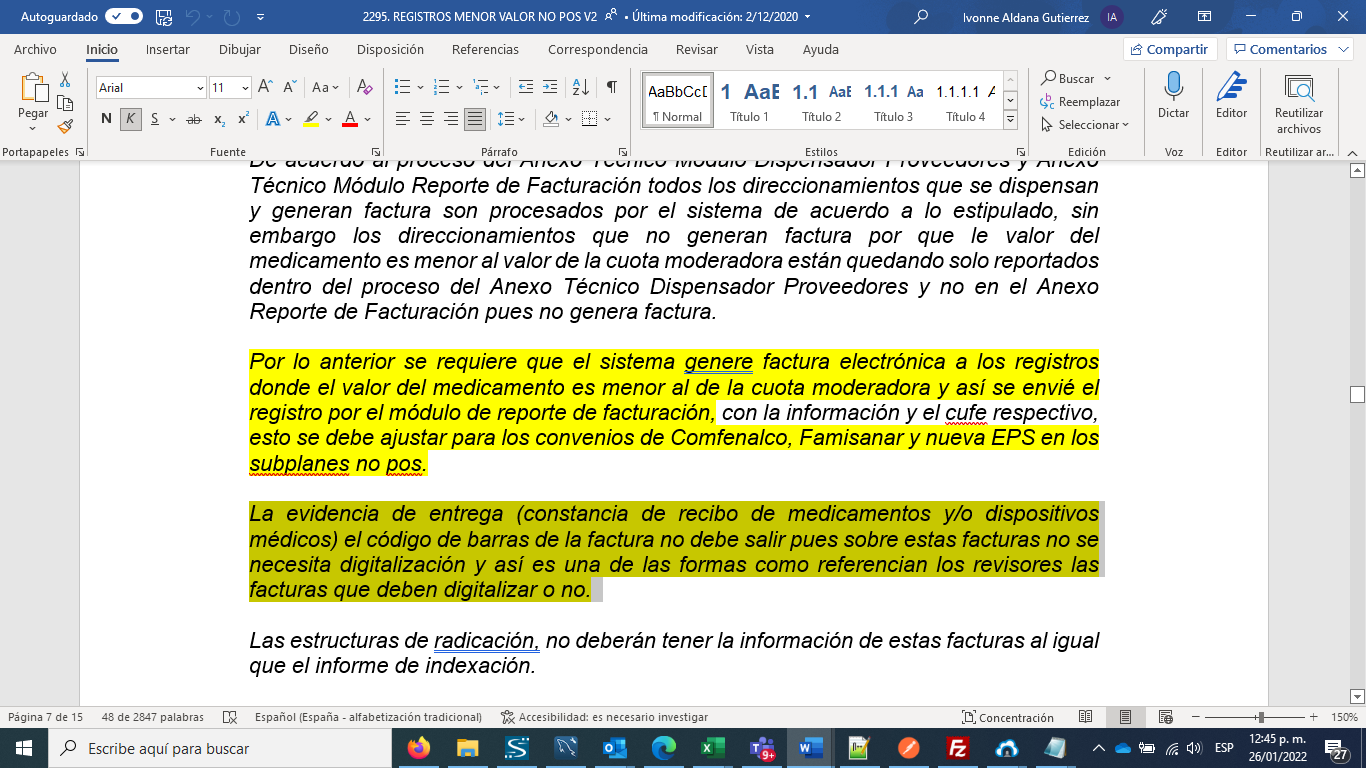Switch to the Vista tab

pos(760,49)
